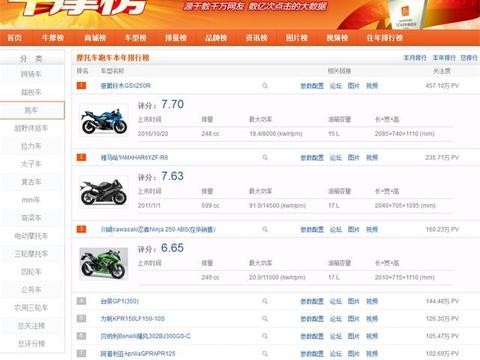Open 论坛 link for Benelli 302

pyautogui.click(x=336, y=336)
